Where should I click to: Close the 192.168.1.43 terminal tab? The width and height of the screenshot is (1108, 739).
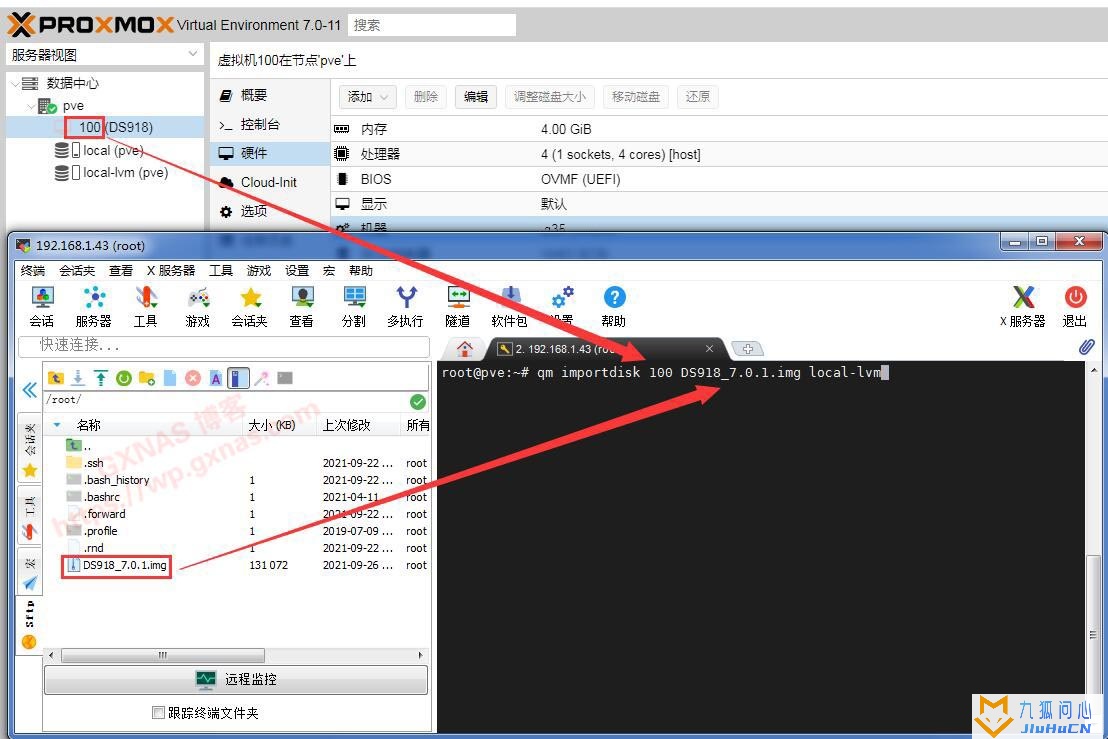[709, 348]
